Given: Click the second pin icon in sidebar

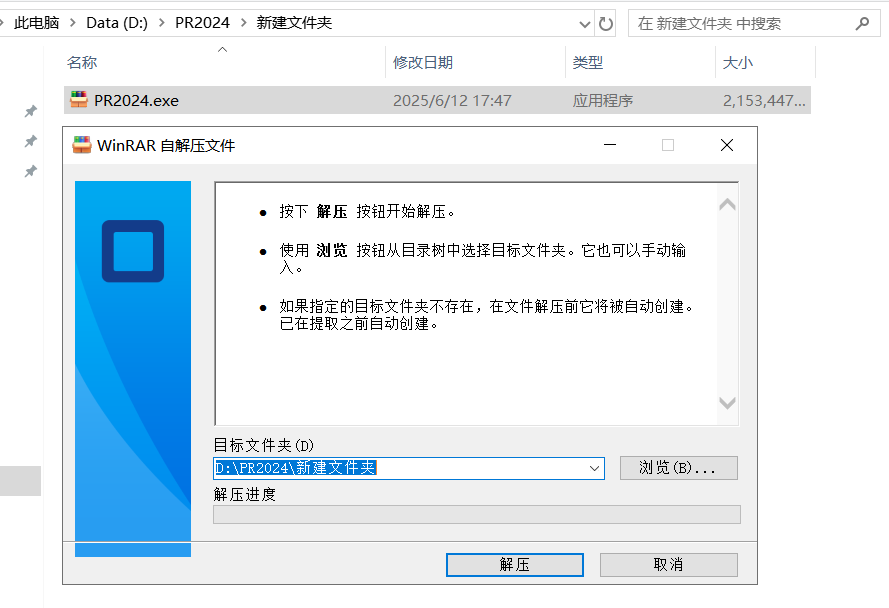Looking at the screenshot, I should click(31, 141).
